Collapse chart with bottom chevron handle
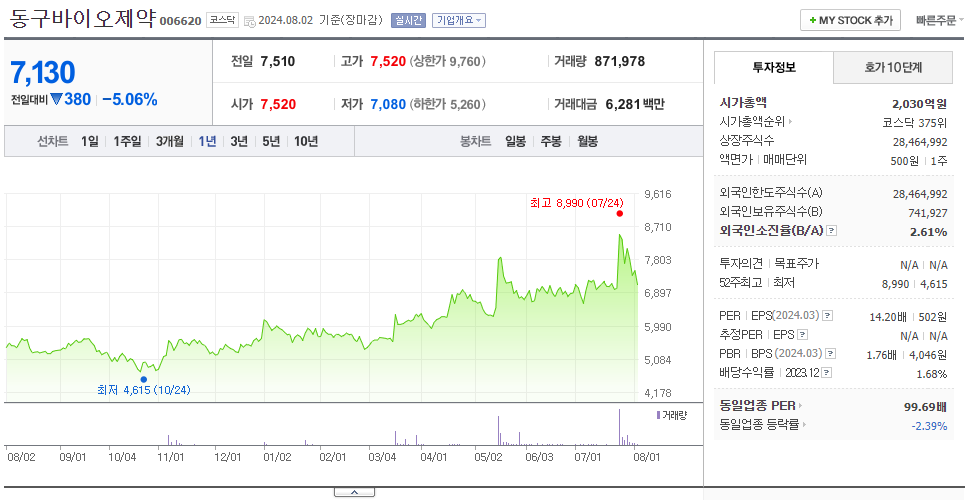This screenshot has height=500, width=968. click(x=354, y=492)
